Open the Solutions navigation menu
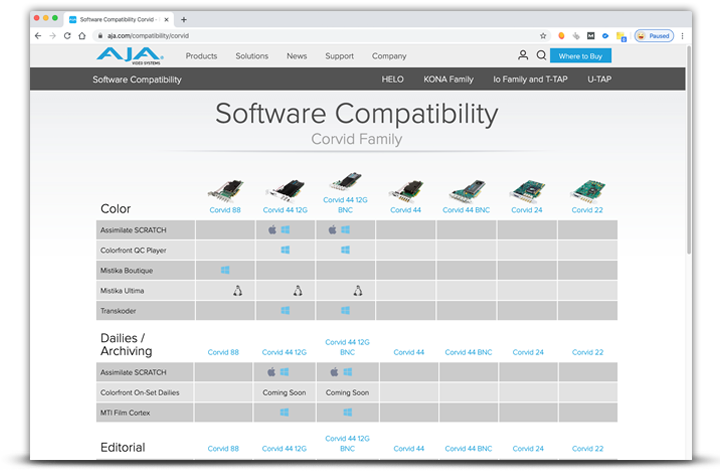This screenshot has width=720, height=475. pos(252,56)
